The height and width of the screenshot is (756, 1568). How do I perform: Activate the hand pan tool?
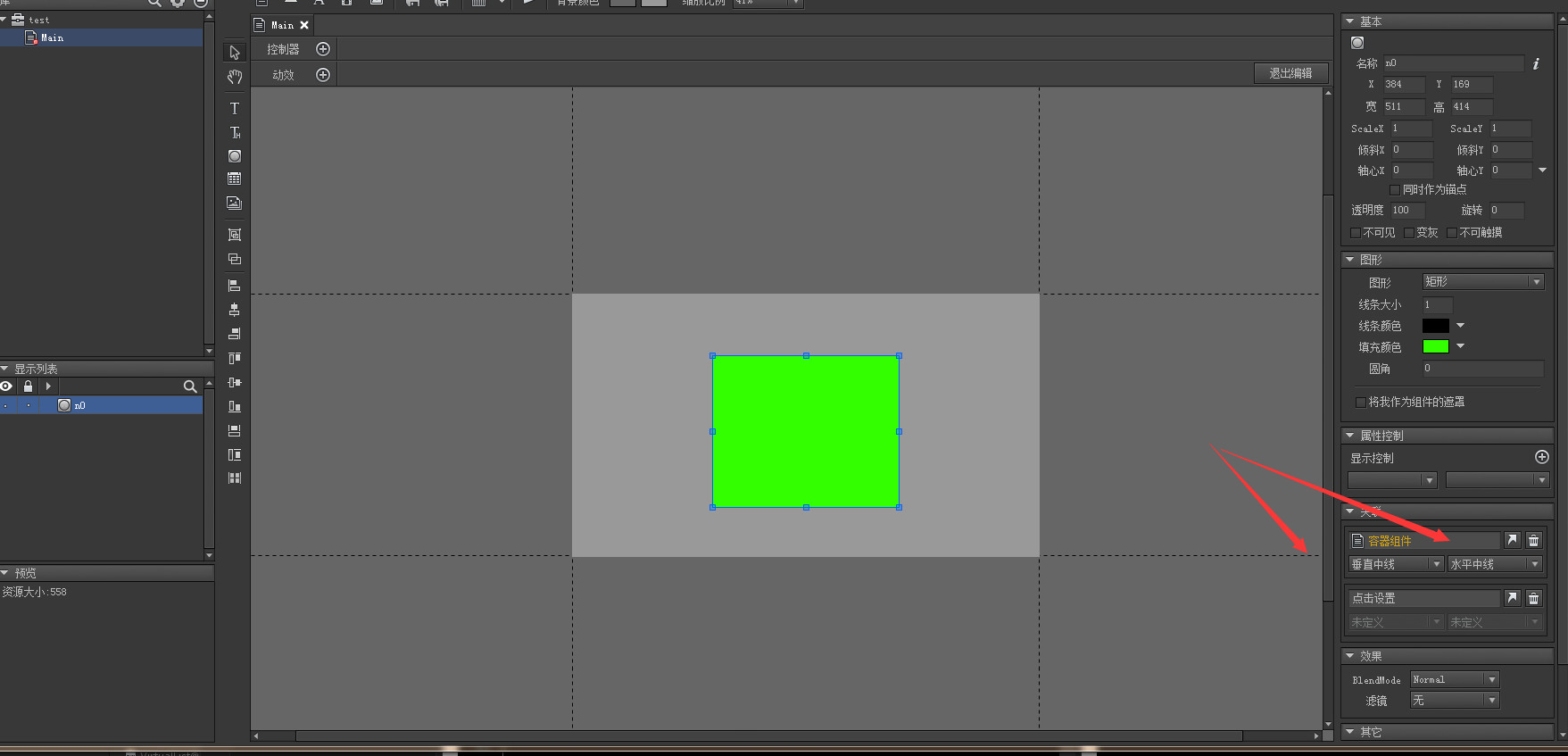(x=235, y=78)
